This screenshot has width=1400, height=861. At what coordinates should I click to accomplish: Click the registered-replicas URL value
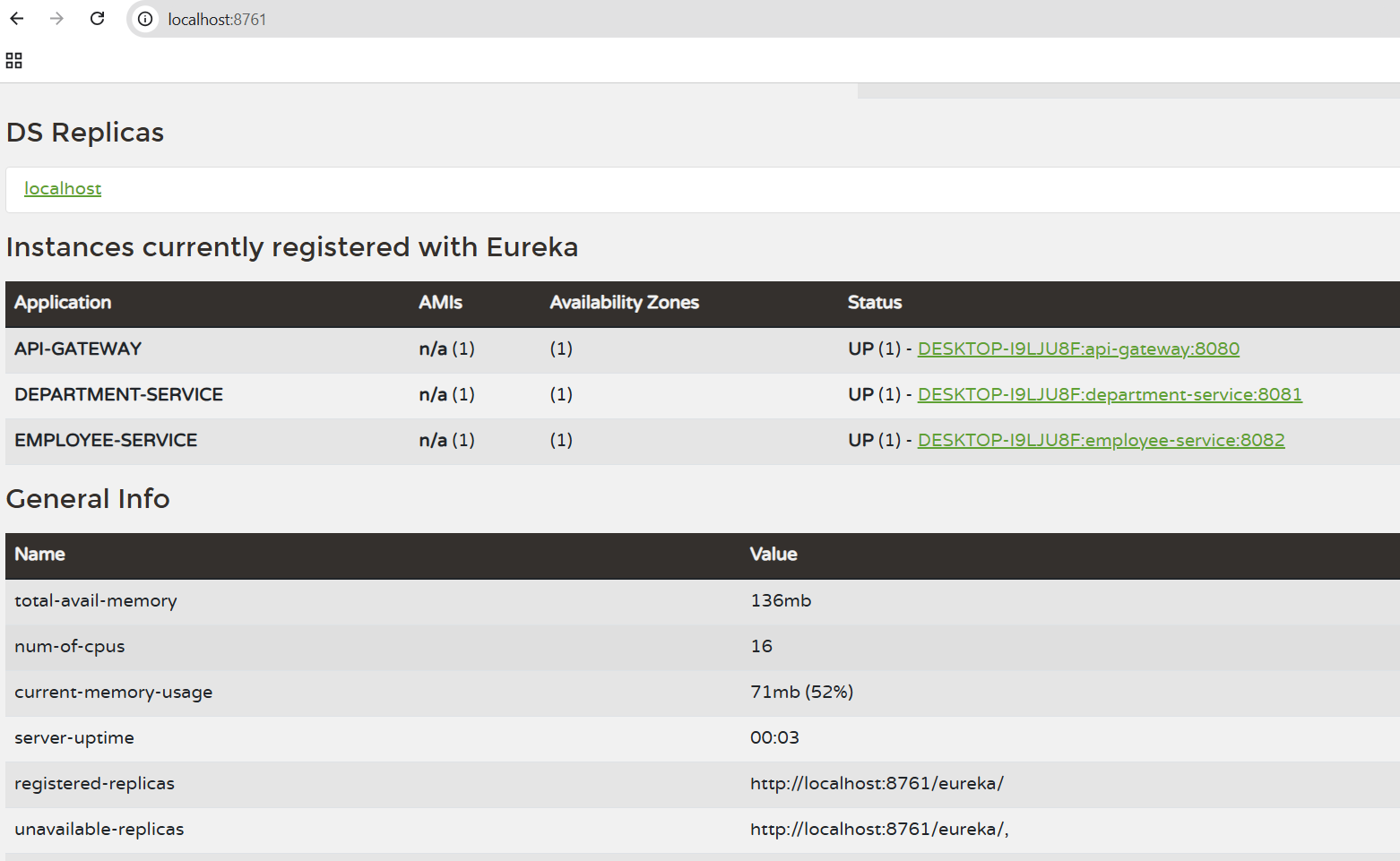[x=877, y=784]
